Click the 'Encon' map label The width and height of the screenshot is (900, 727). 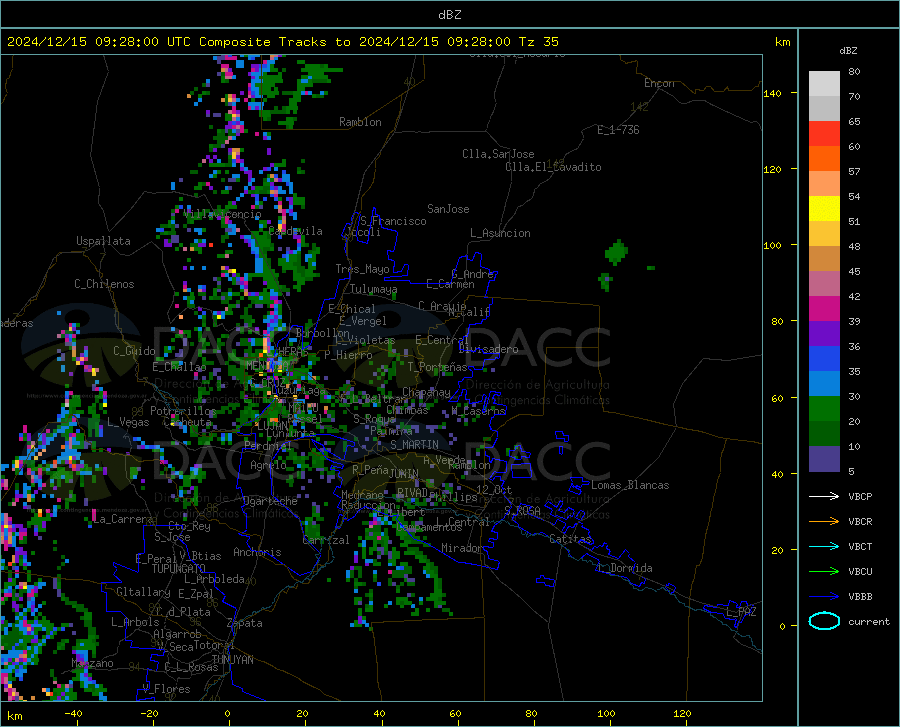coord(659,83)
